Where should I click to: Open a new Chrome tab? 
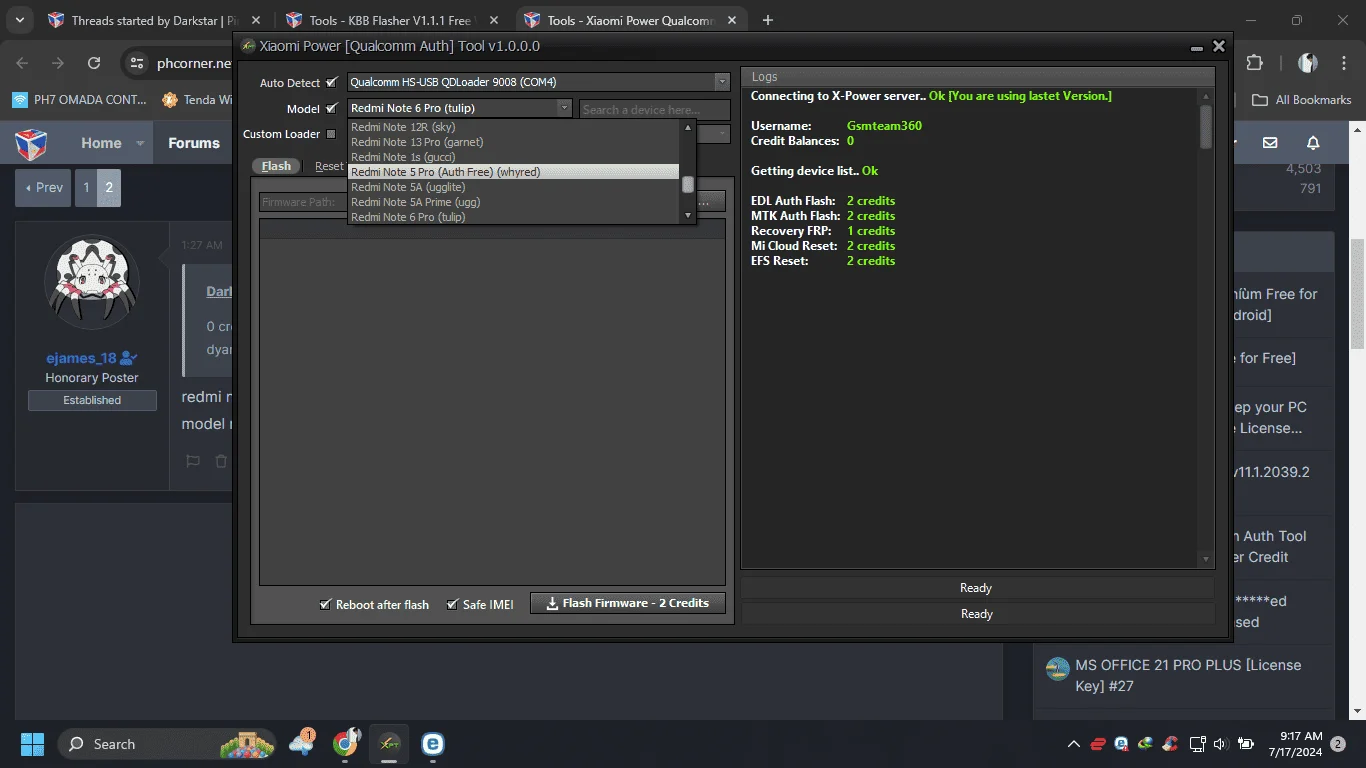(x=768, y=20)
